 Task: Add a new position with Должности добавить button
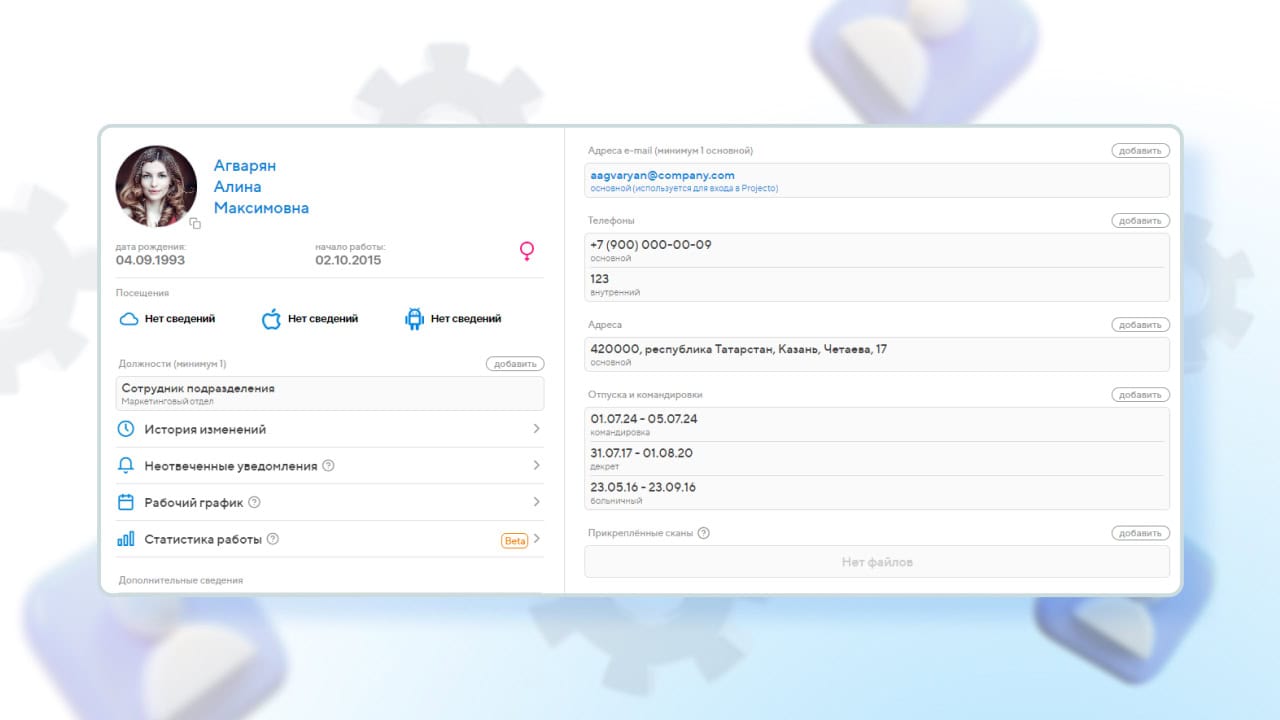tap(515, 364)
